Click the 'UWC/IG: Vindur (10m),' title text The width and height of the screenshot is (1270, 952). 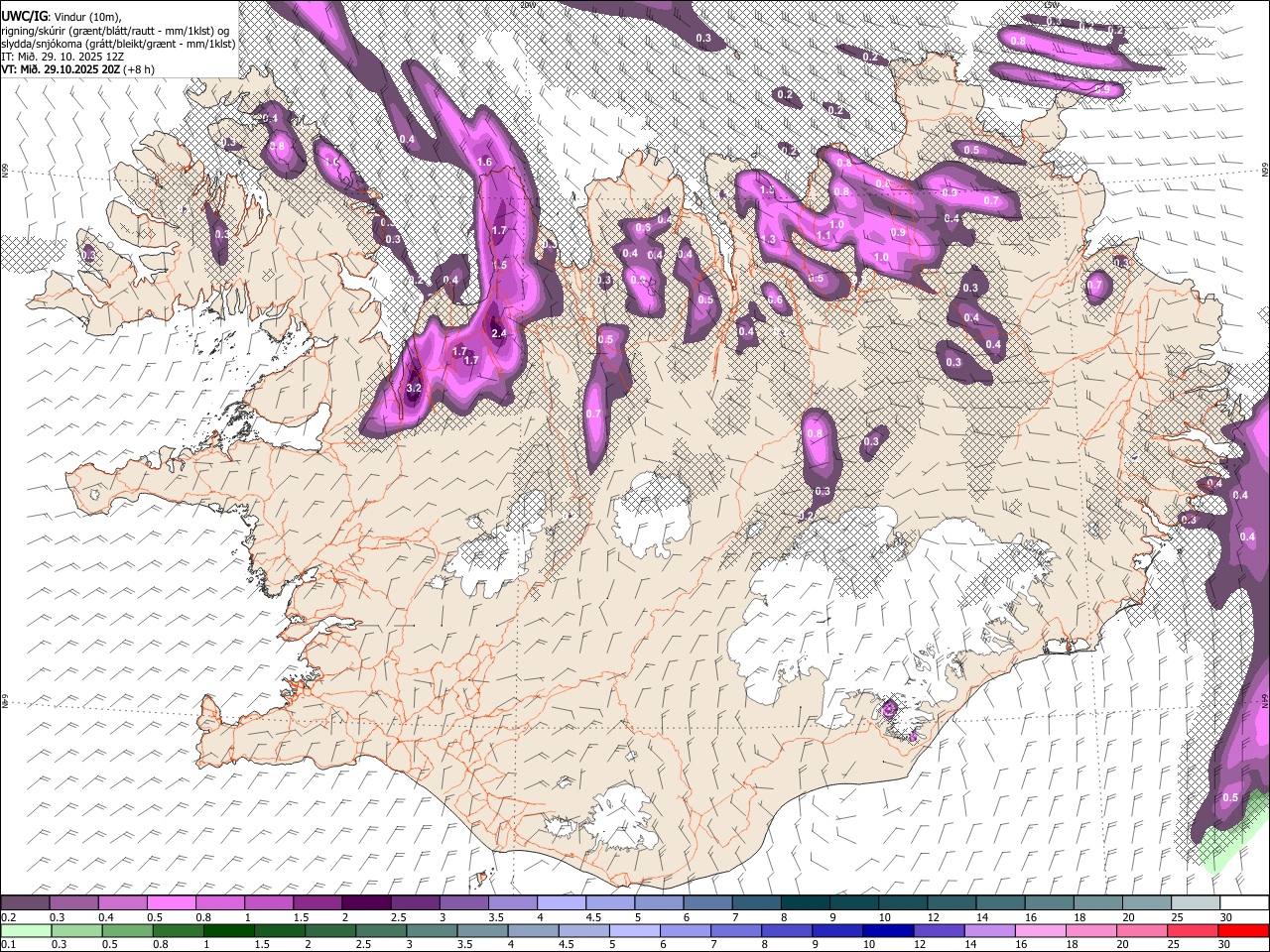click(61, 17)
